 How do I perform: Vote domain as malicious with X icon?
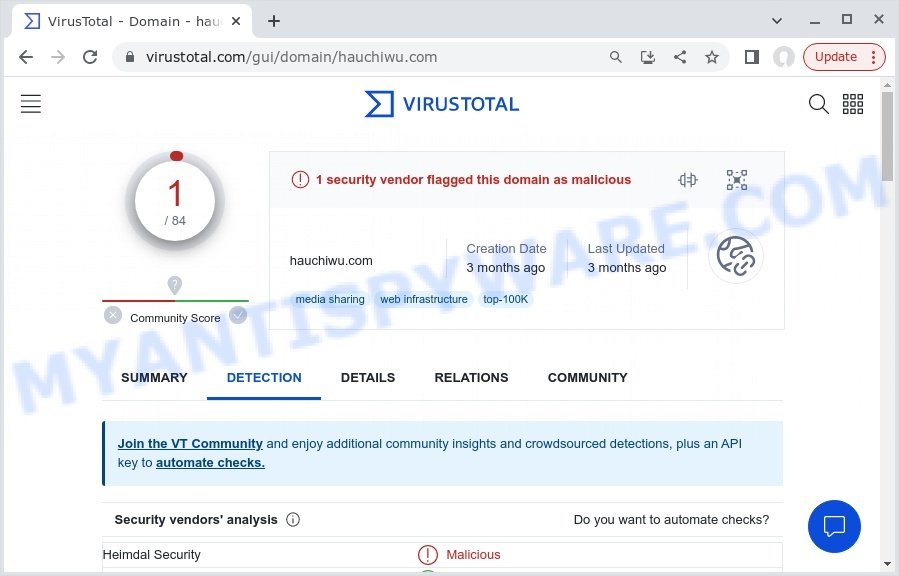pyautogui.click(x=113, y=315)
